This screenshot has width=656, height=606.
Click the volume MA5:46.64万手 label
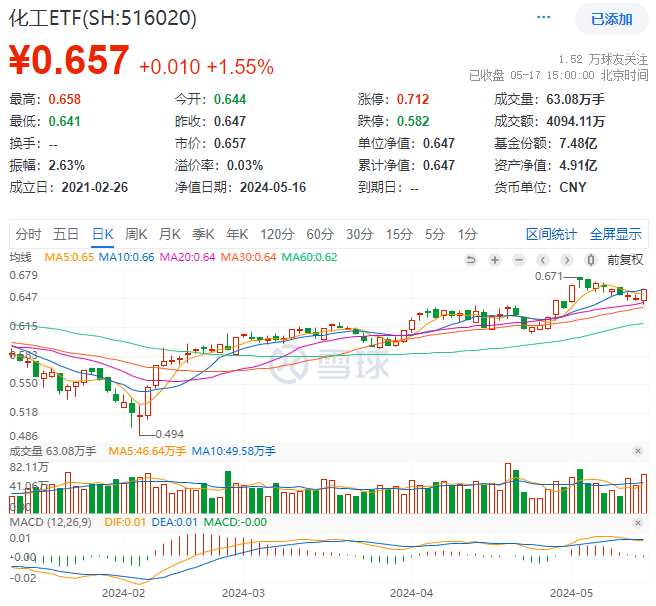pyautogui.click(x=147, y=451)
